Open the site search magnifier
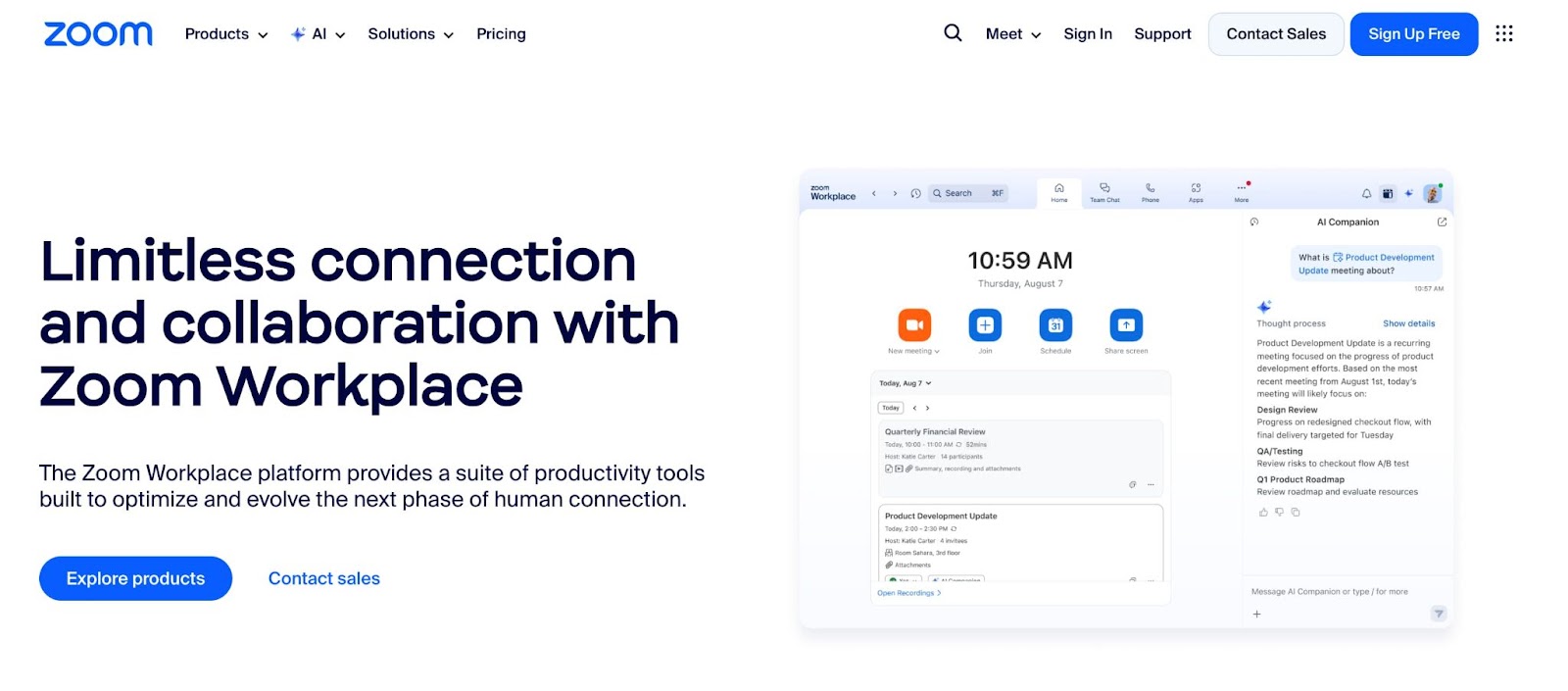 953,33
